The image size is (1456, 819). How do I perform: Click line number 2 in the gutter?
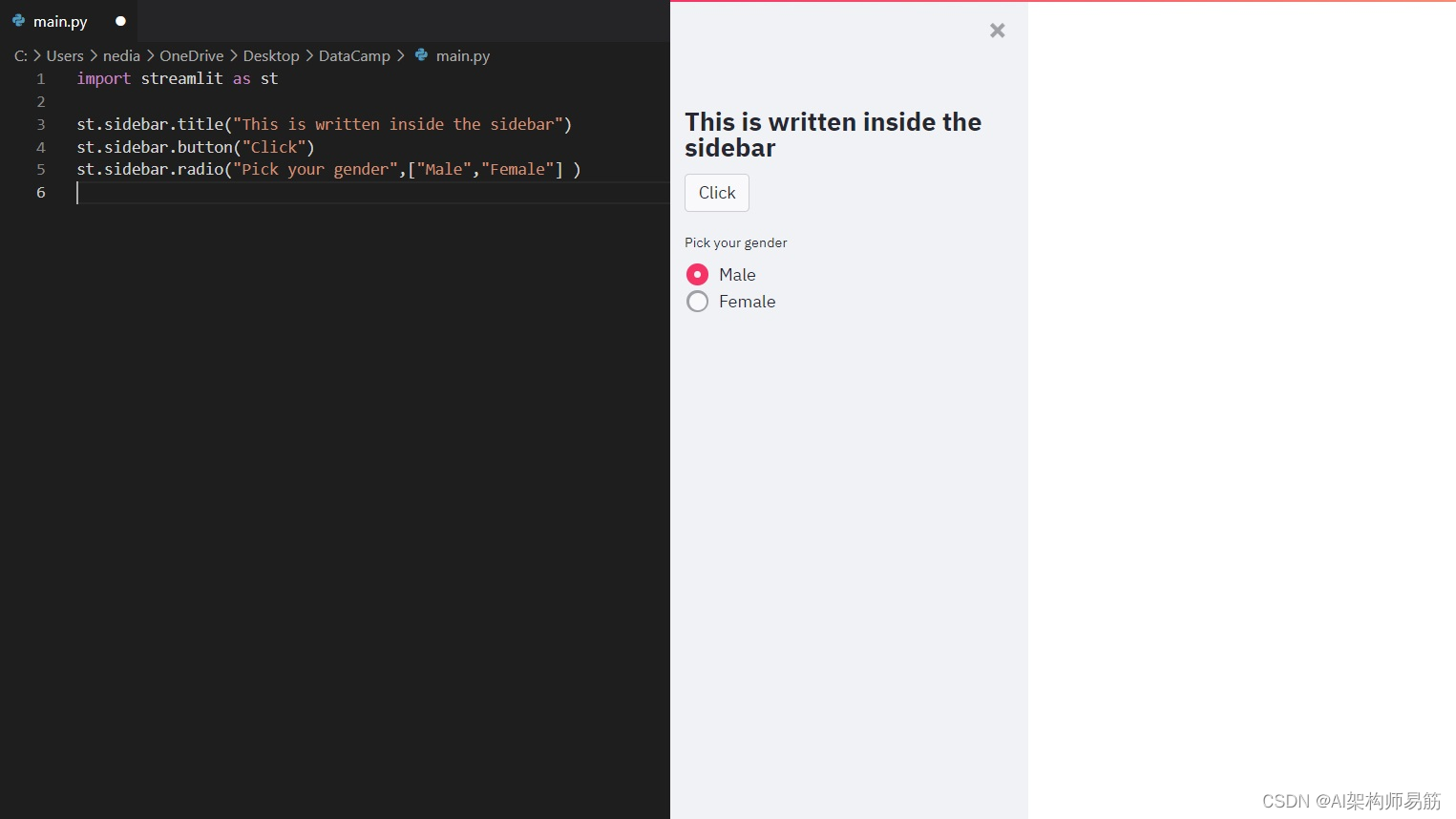[x=41, y=102]
